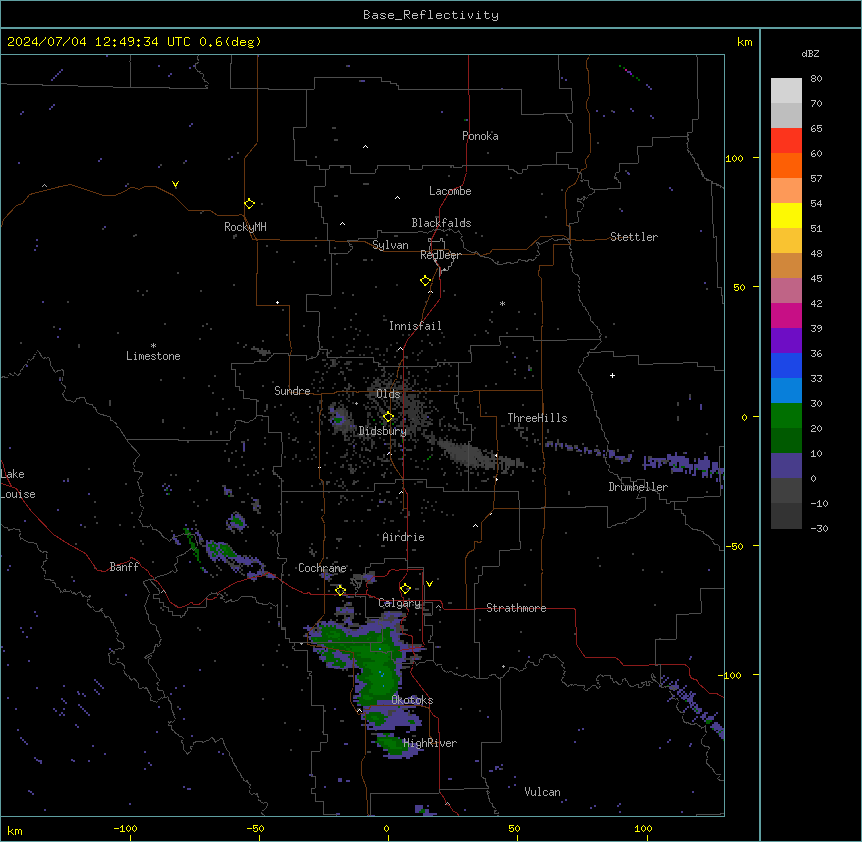
Task: Click the Airdrie label
Action: pos(403,537)
